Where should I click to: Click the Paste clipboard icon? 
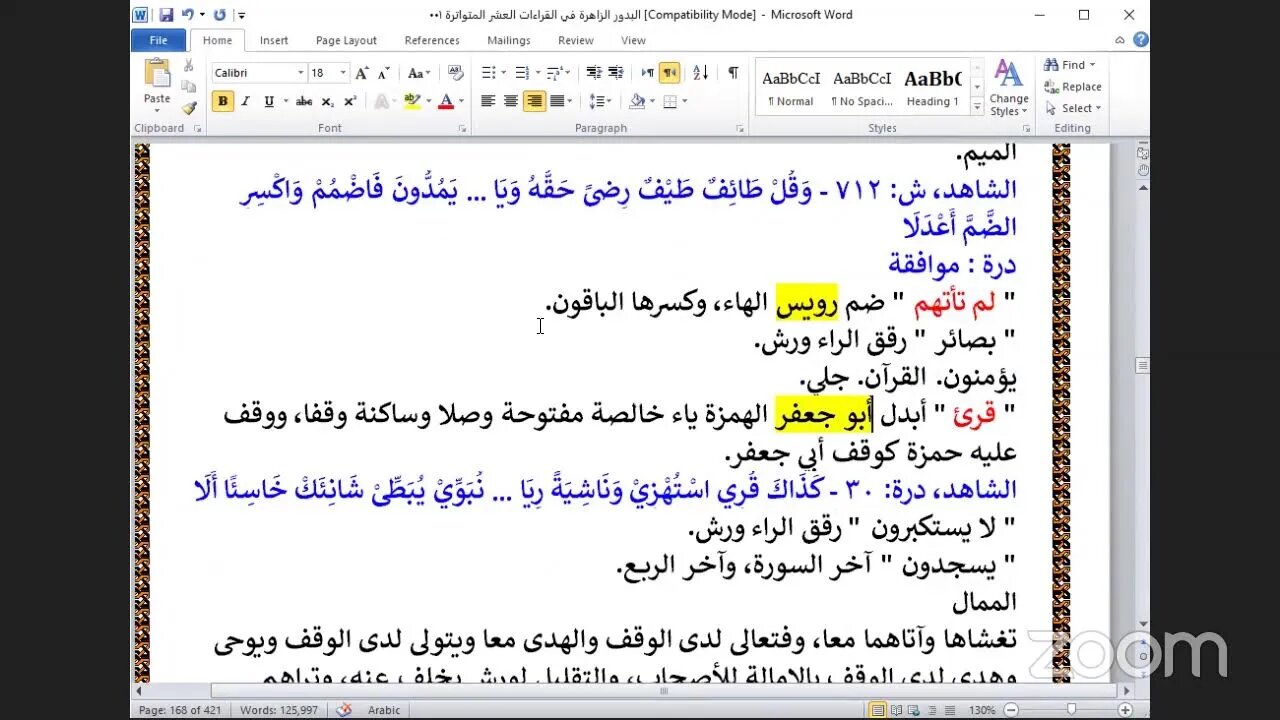tap(157, 74)
